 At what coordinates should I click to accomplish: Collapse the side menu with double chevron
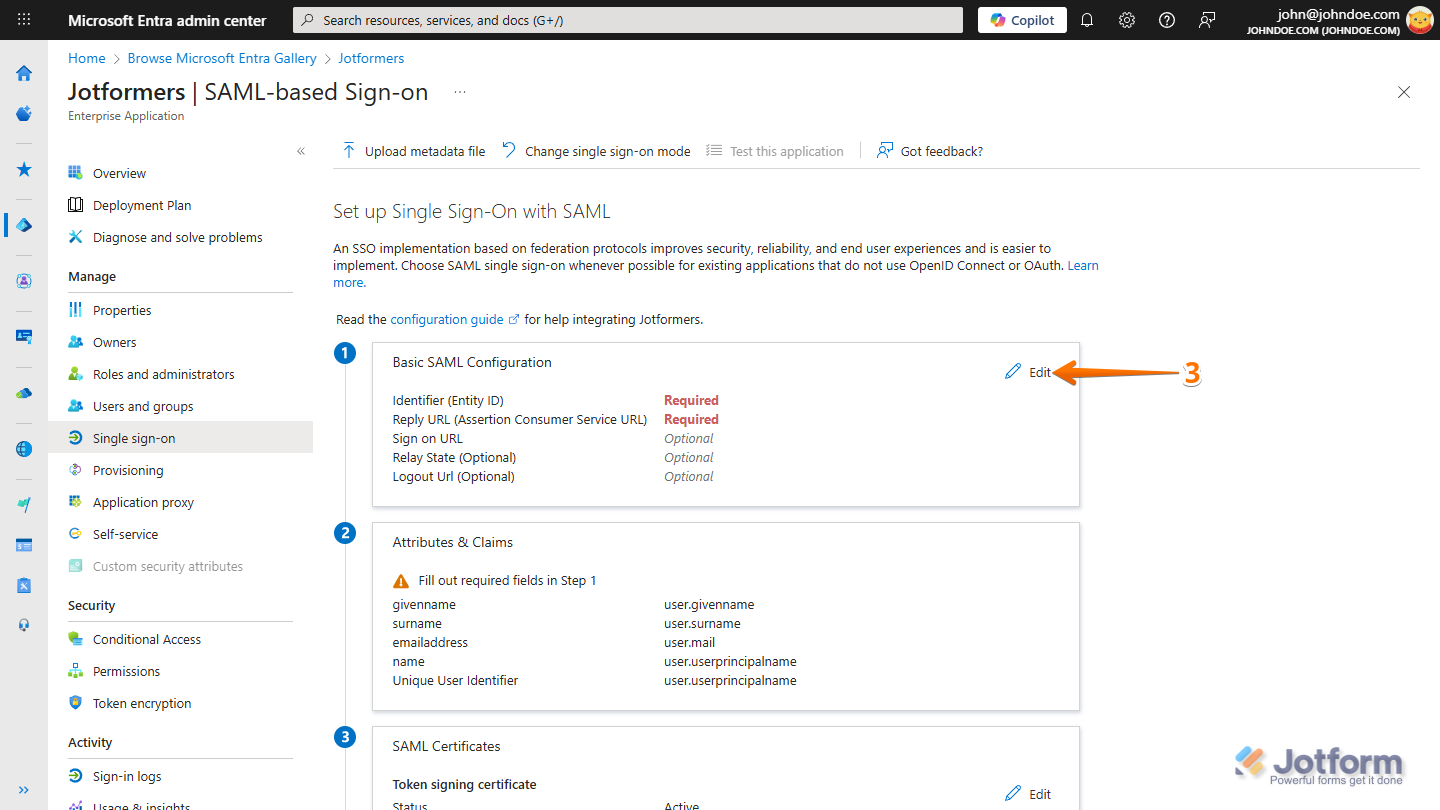[301, 151]
